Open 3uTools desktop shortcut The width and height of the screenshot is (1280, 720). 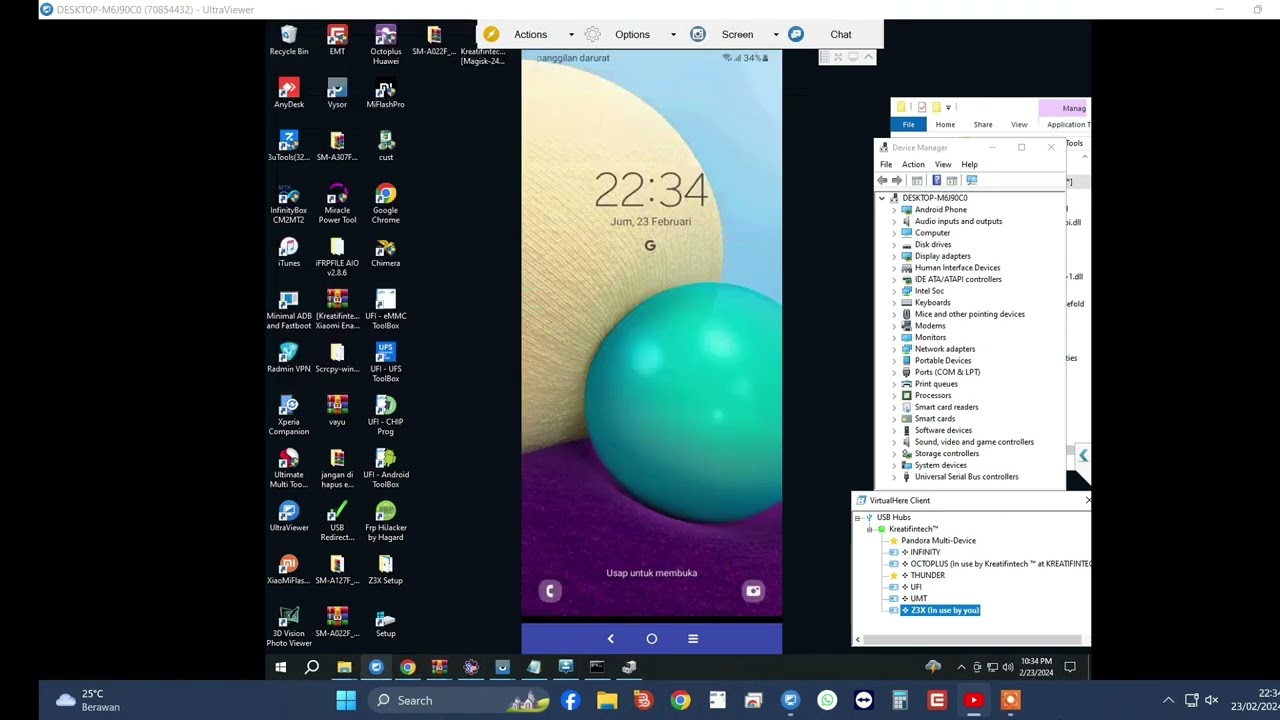point(288,147)
